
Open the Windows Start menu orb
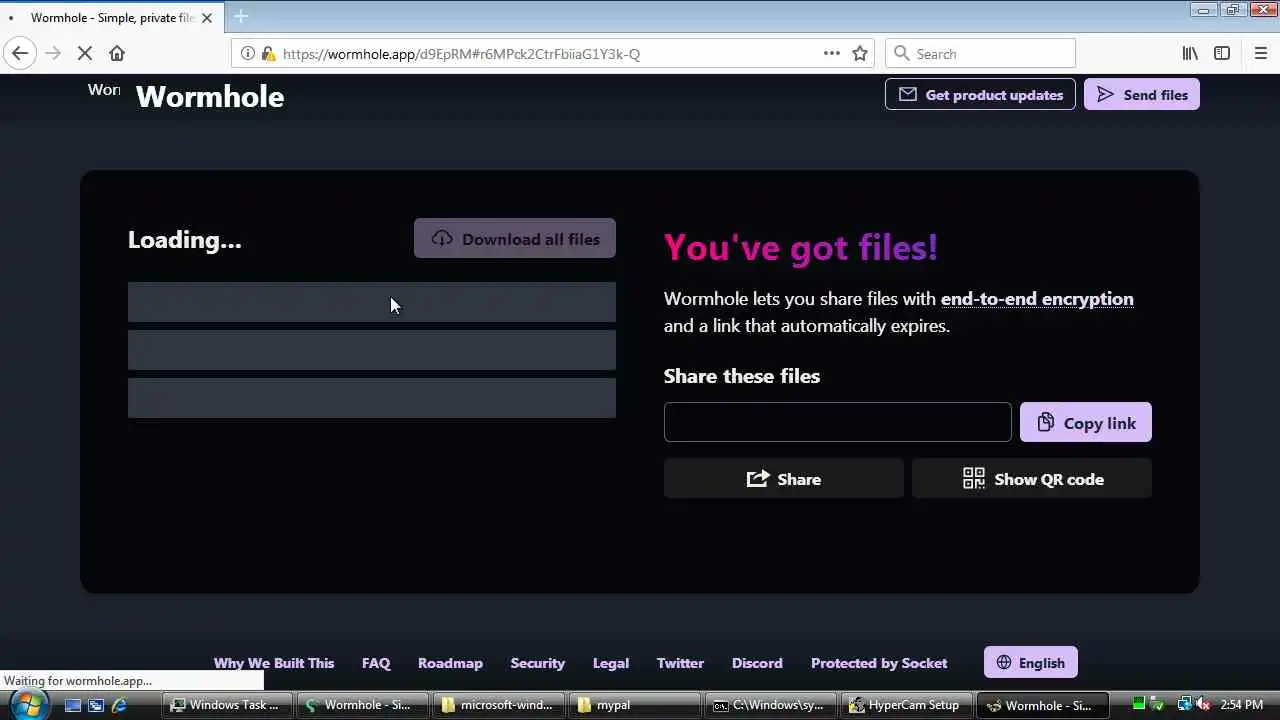28,705
